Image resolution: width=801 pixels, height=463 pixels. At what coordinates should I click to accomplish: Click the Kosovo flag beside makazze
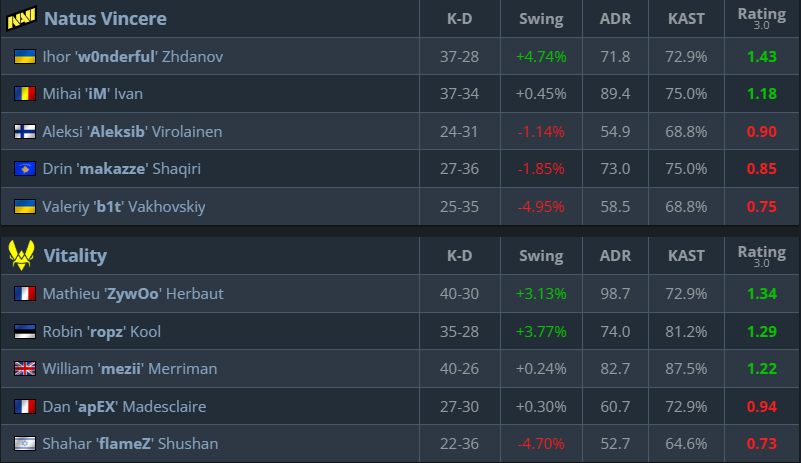(x=25, y=169)
